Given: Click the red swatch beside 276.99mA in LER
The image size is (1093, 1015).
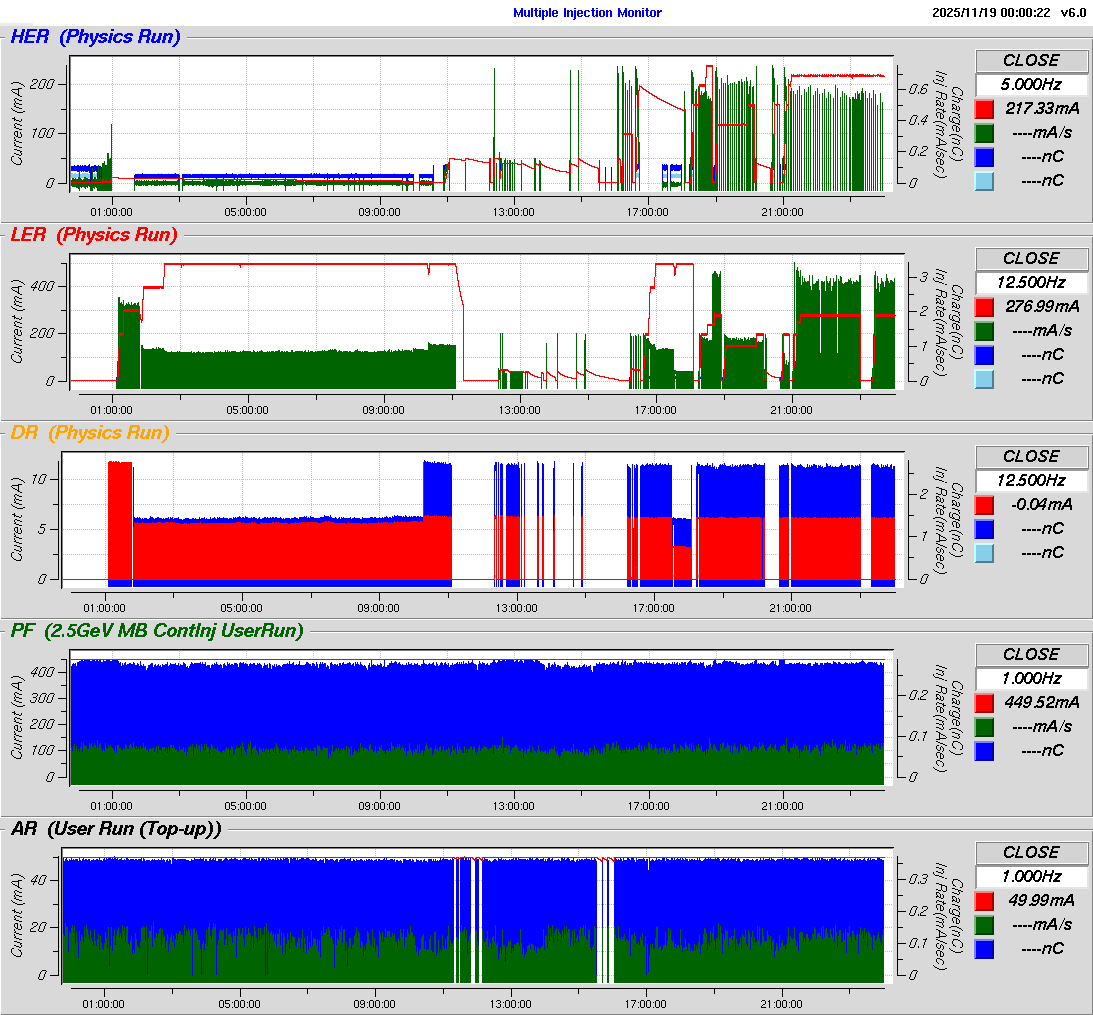Looking at the screenshot, I should pos(985,307).
